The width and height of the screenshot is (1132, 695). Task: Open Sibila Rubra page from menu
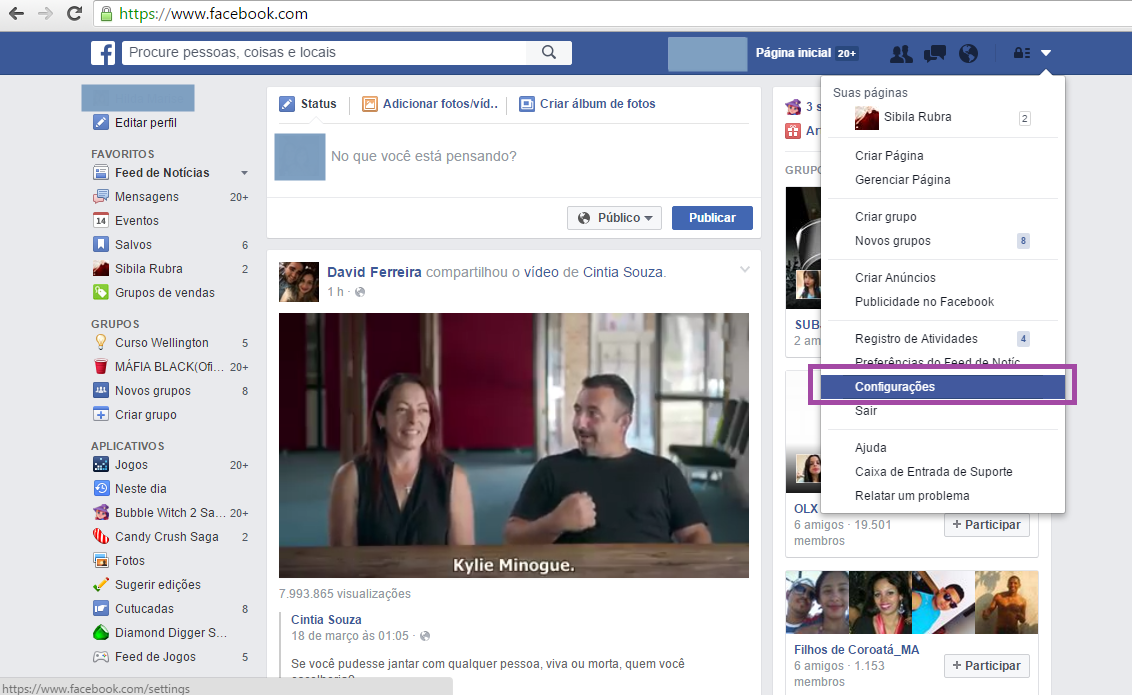coord(917,117)
